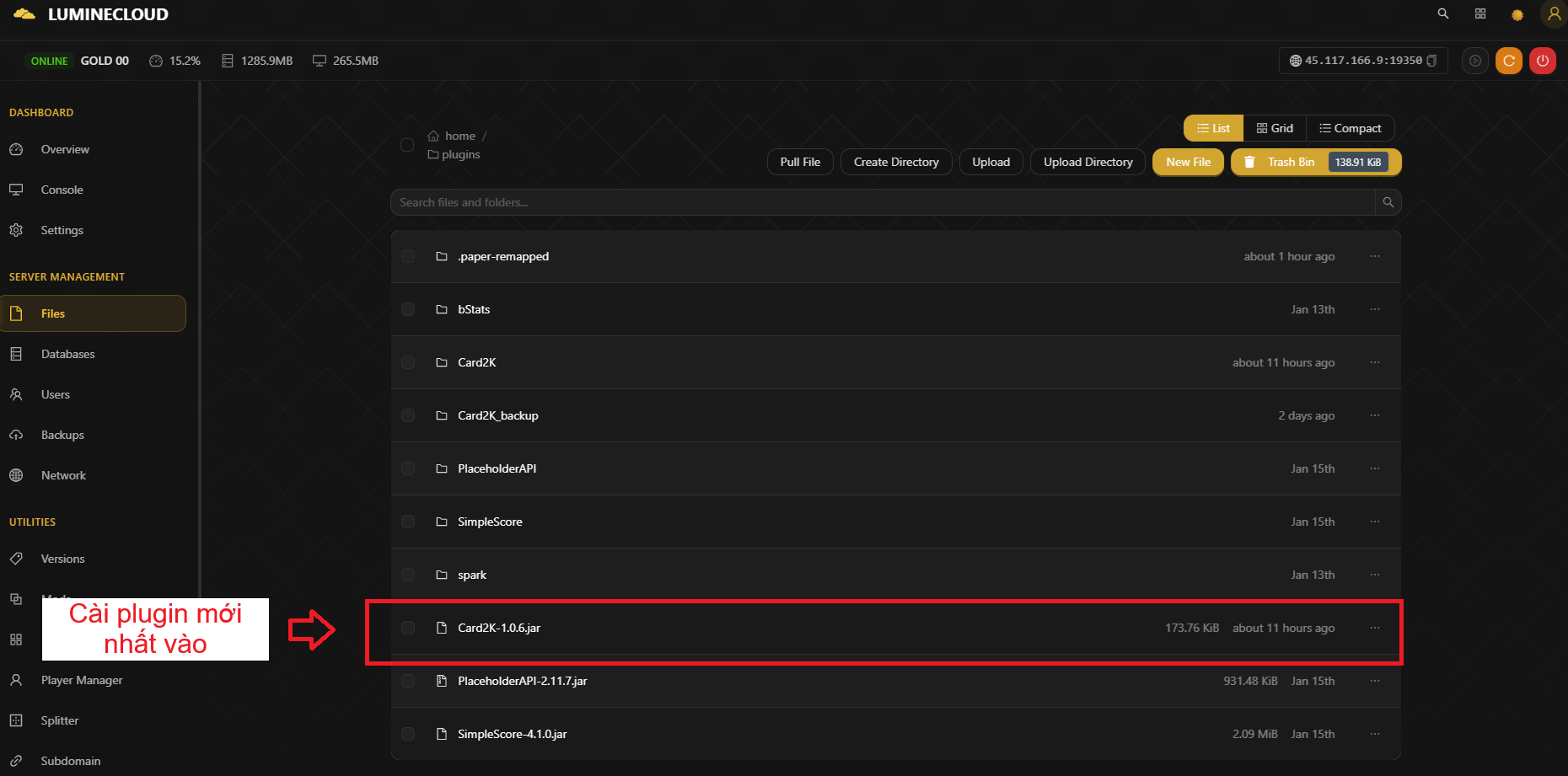Tick the checkbox for Card2K-1.0.6.jar
Image resolution: width=1568 pixels, height=776 pixels.
click(408, 628)
